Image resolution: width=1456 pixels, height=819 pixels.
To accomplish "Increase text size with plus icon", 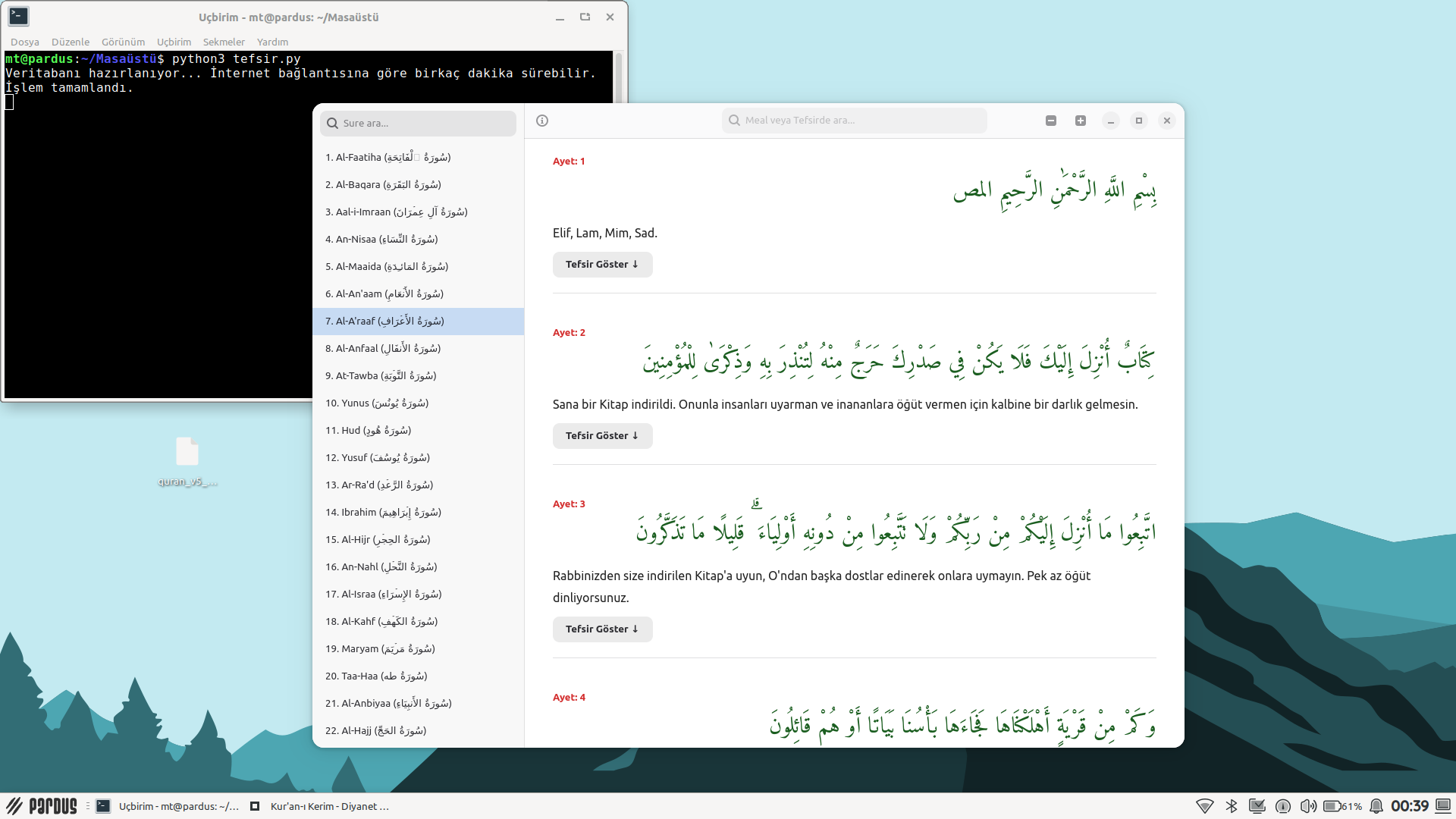I will point(1081,121).
